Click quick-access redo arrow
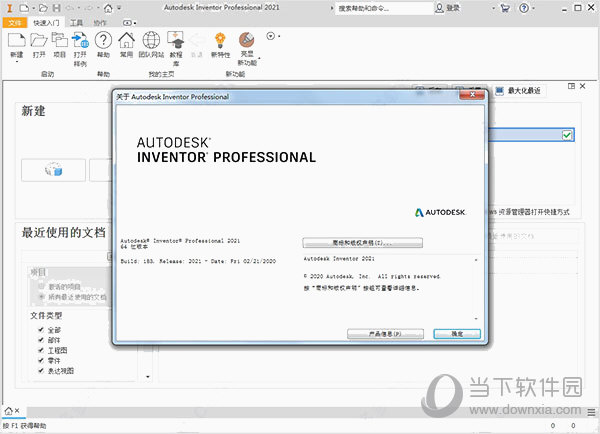Image resolution: width=600 pixels, height=434 pixels. pos(89,8)
